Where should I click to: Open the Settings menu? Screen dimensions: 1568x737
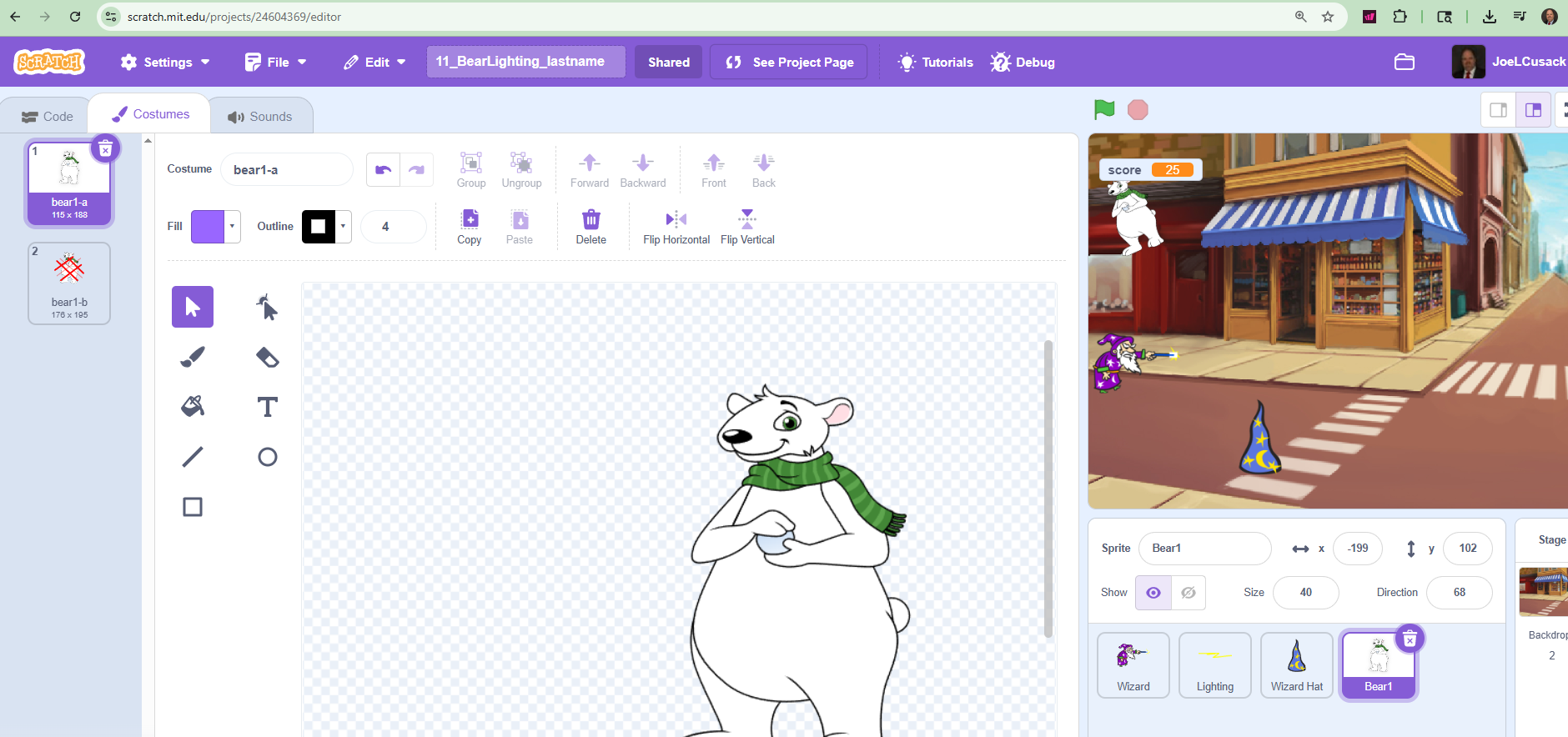click(x=165, y=63)
